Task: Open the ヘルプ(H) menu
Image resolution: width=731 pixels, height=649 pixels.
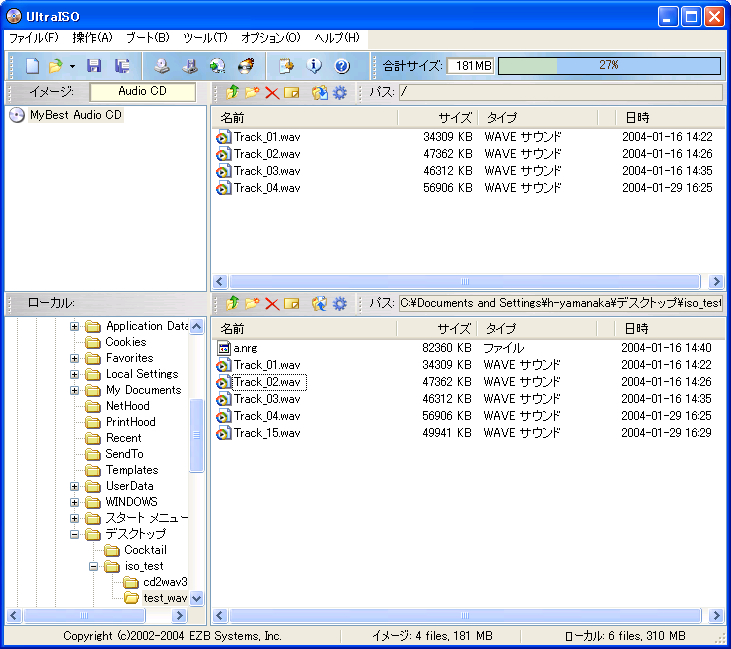Action: click(337, 38)
